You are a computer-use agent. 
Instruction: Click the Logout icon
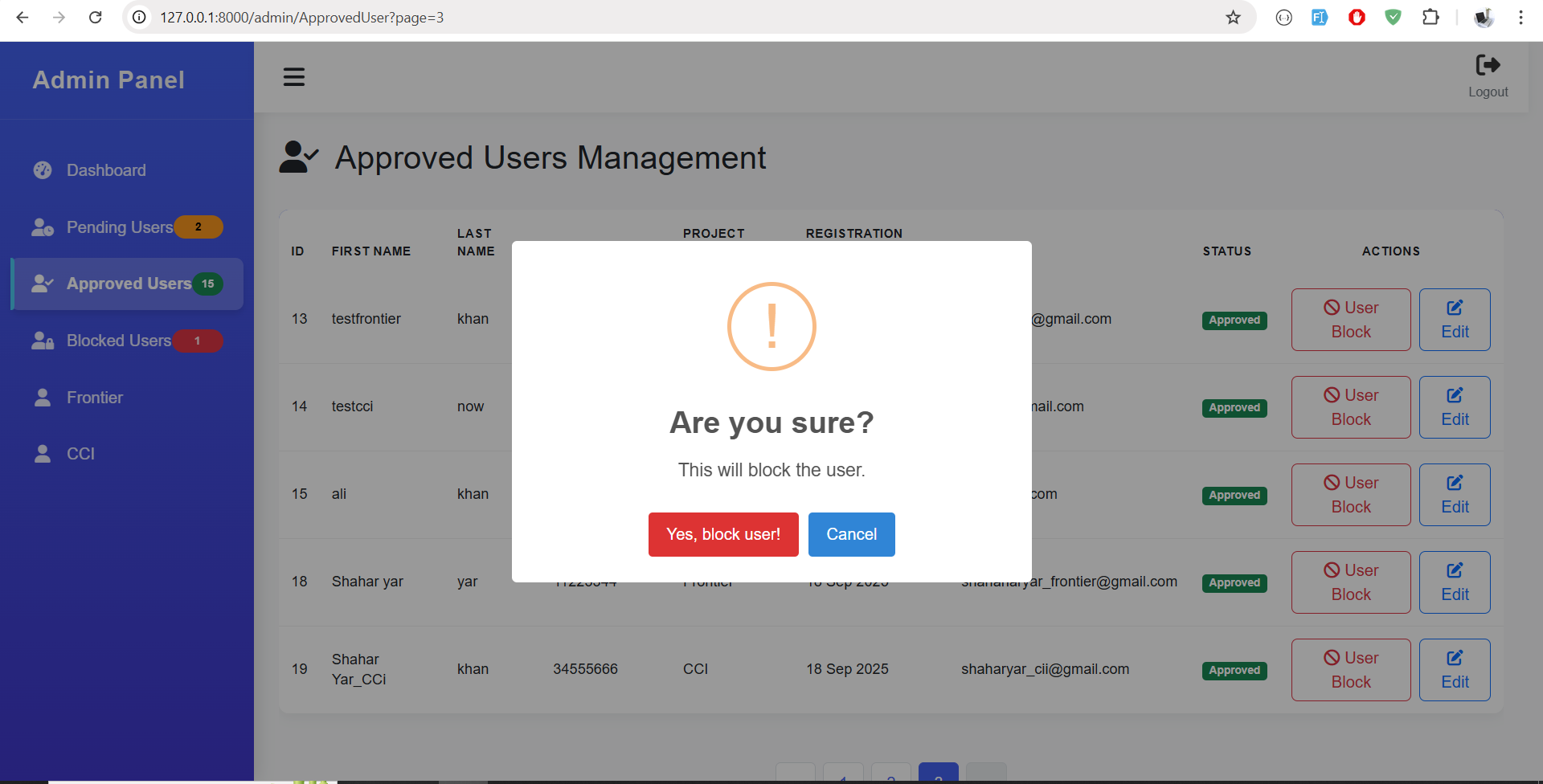pyautogui.click(x=1488, y=65)
